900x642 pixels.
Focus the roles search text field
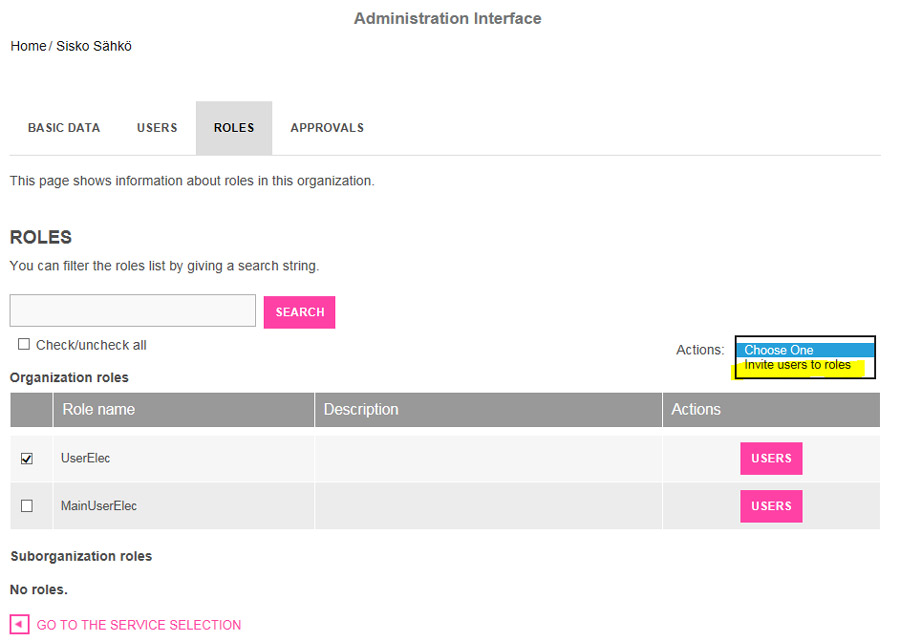coord(133,311)
